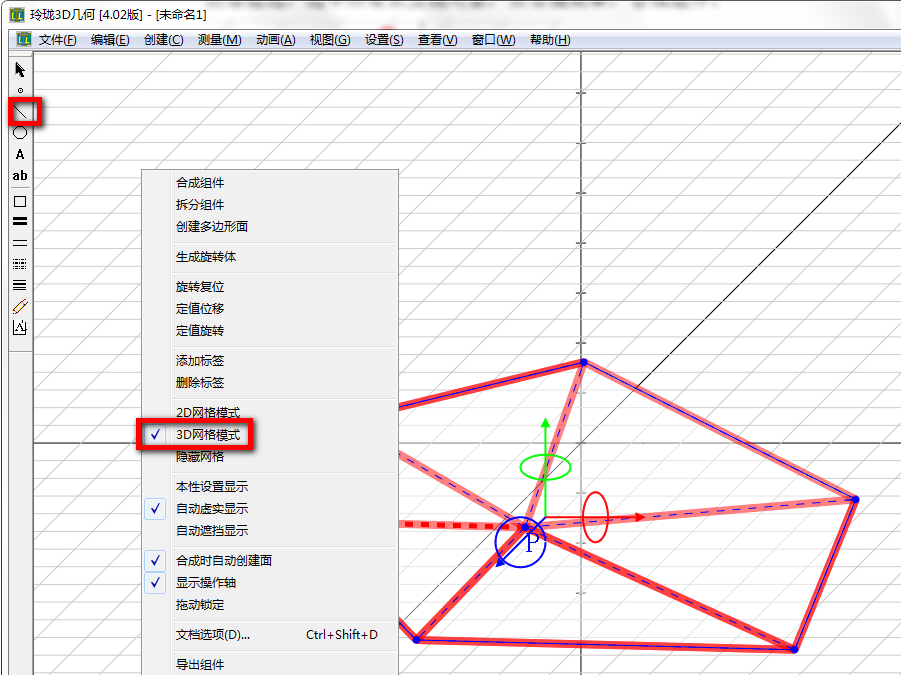Open the 文件(F) menu
Viewport: 901px width, 675px height.
pos(57,40)
